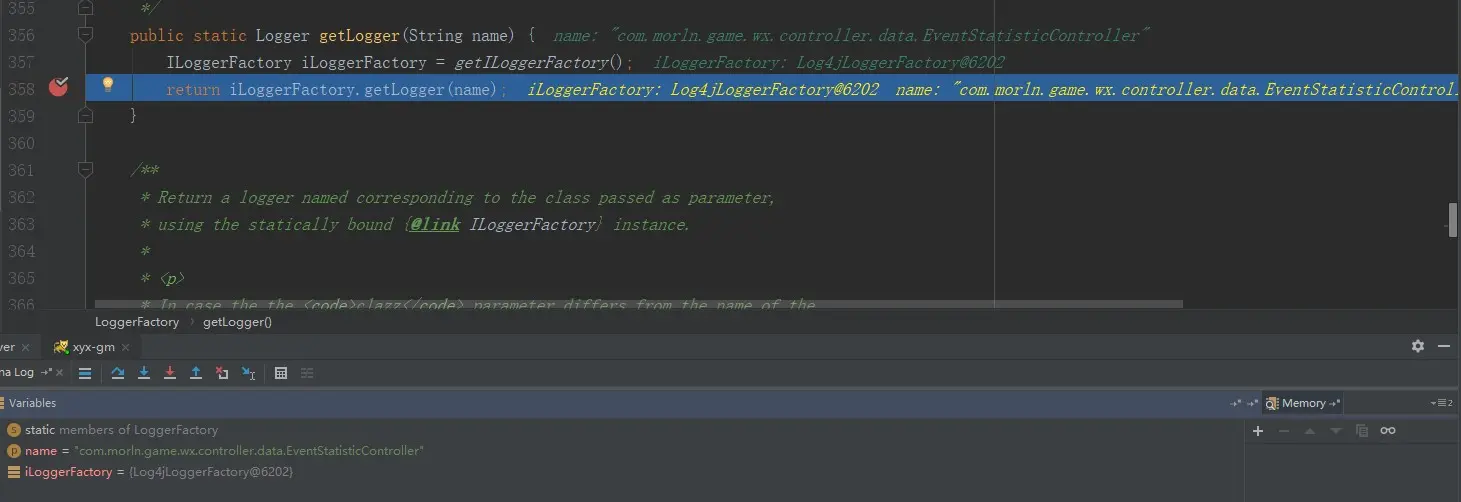The width and height of the screenshot is (1461, 502).
Task: Click the New Watch plus icon
Action: tap(1259, 430)
